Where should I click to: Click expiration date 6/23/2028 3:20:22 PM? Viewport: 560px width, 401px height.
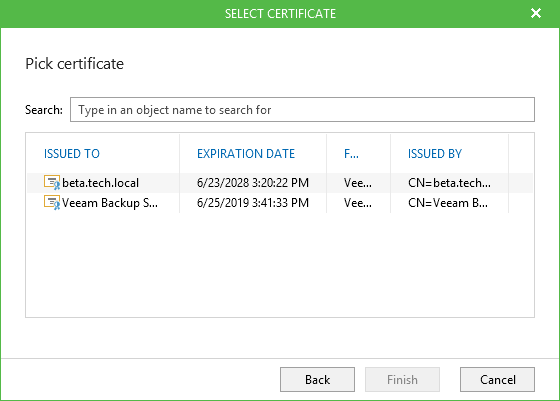[x=252, y=183]
